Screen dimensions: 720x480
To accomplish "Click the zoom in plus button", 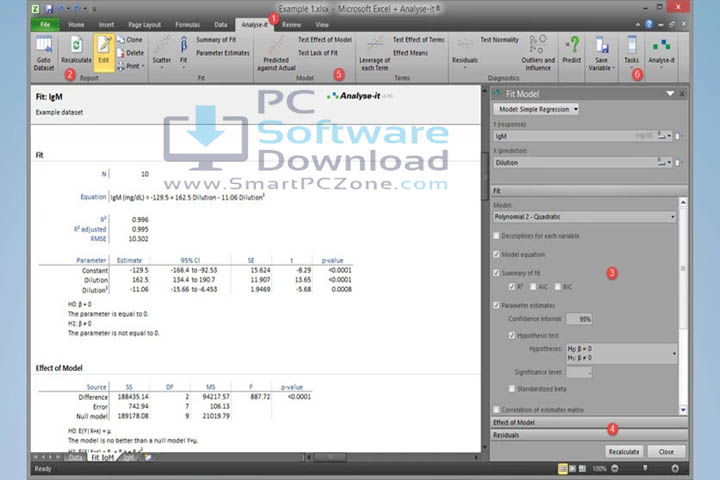I will coord(675,469).
